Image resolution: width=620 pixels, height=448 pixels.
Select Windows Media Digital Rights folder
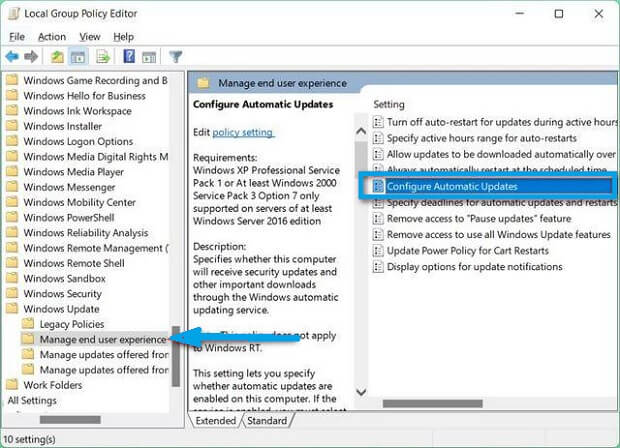(96, 157)
